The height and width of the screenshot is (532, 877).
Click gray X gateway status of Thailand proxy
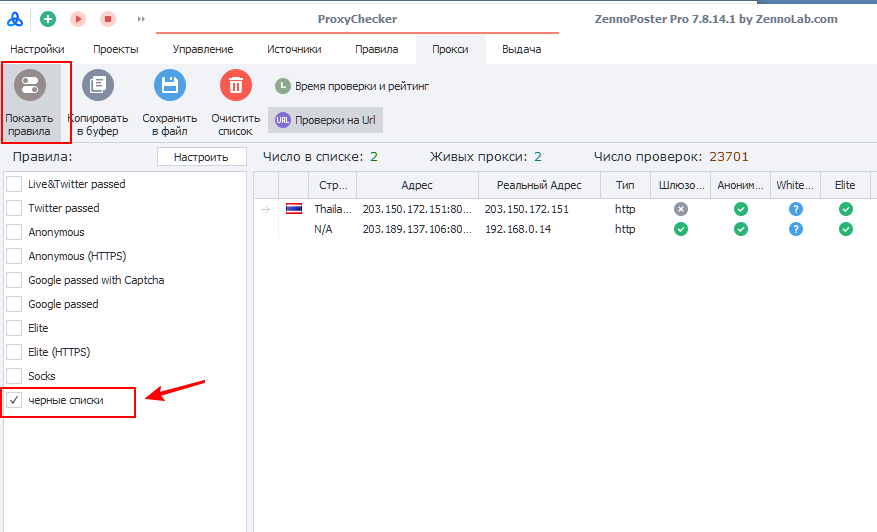[681, 209]
